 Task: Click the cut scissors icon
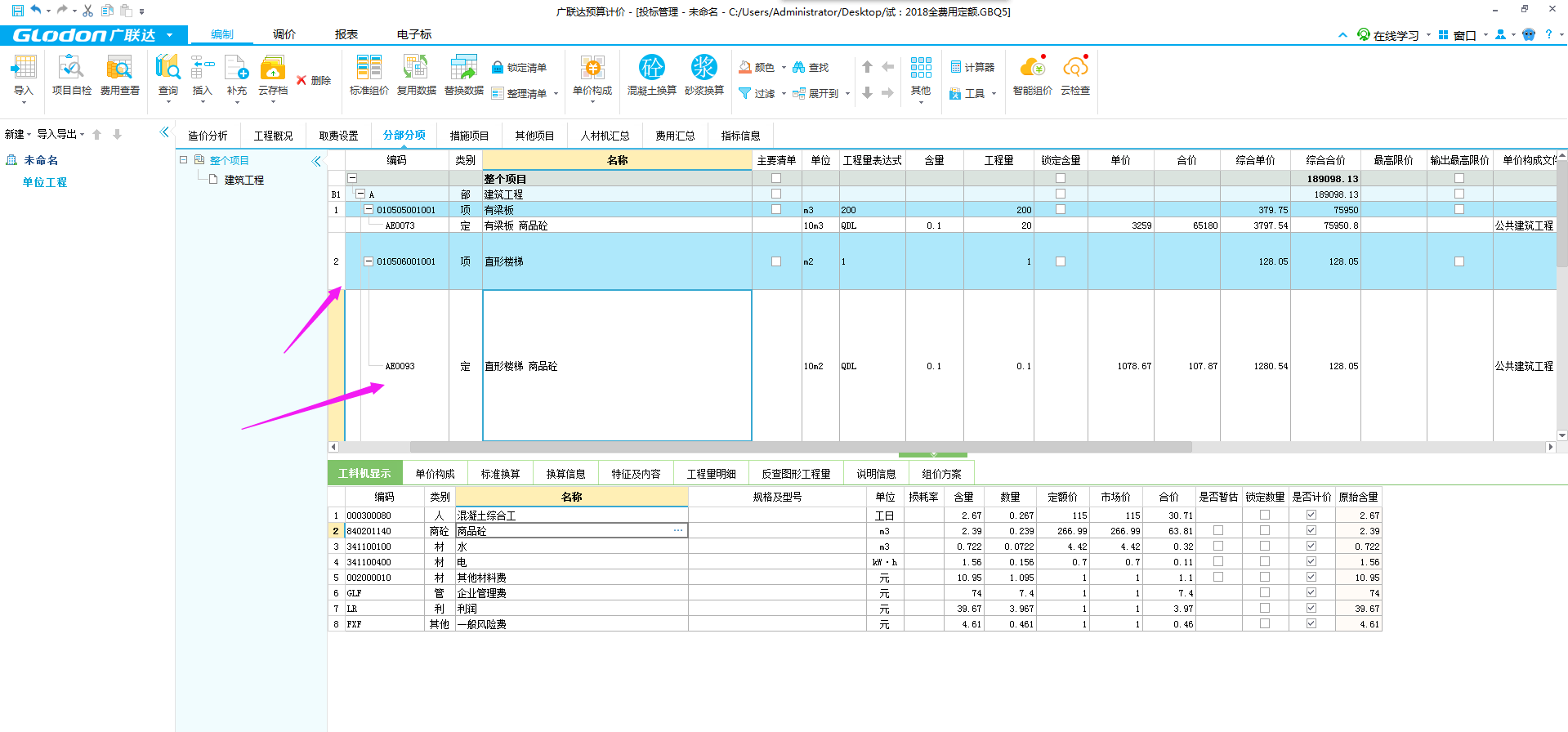[x=87, y=11]
